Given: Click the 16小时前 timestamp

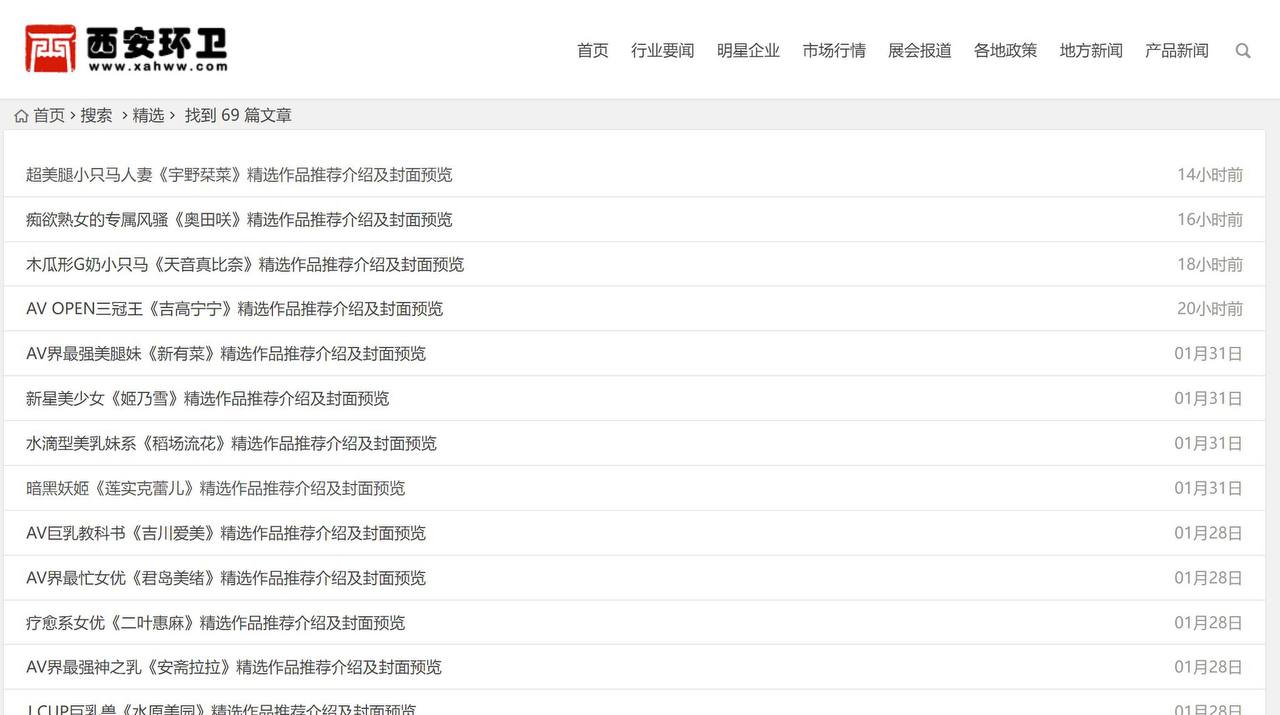Looking at the screenshot, I should (1210, 220).
